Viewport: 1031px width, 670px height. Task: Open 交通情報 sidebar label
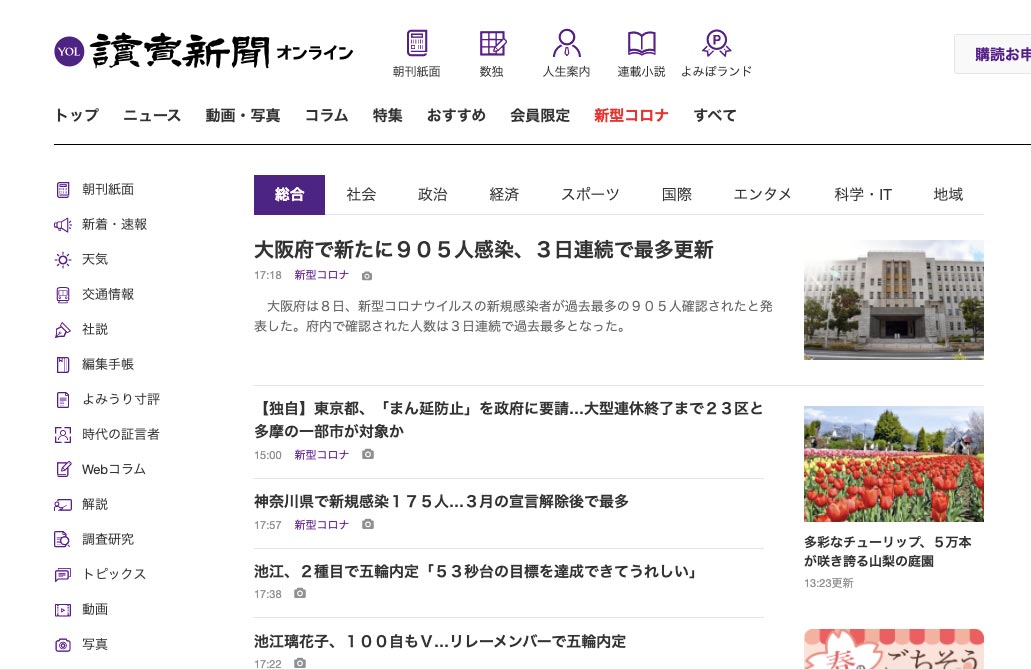tap(108, 295)
